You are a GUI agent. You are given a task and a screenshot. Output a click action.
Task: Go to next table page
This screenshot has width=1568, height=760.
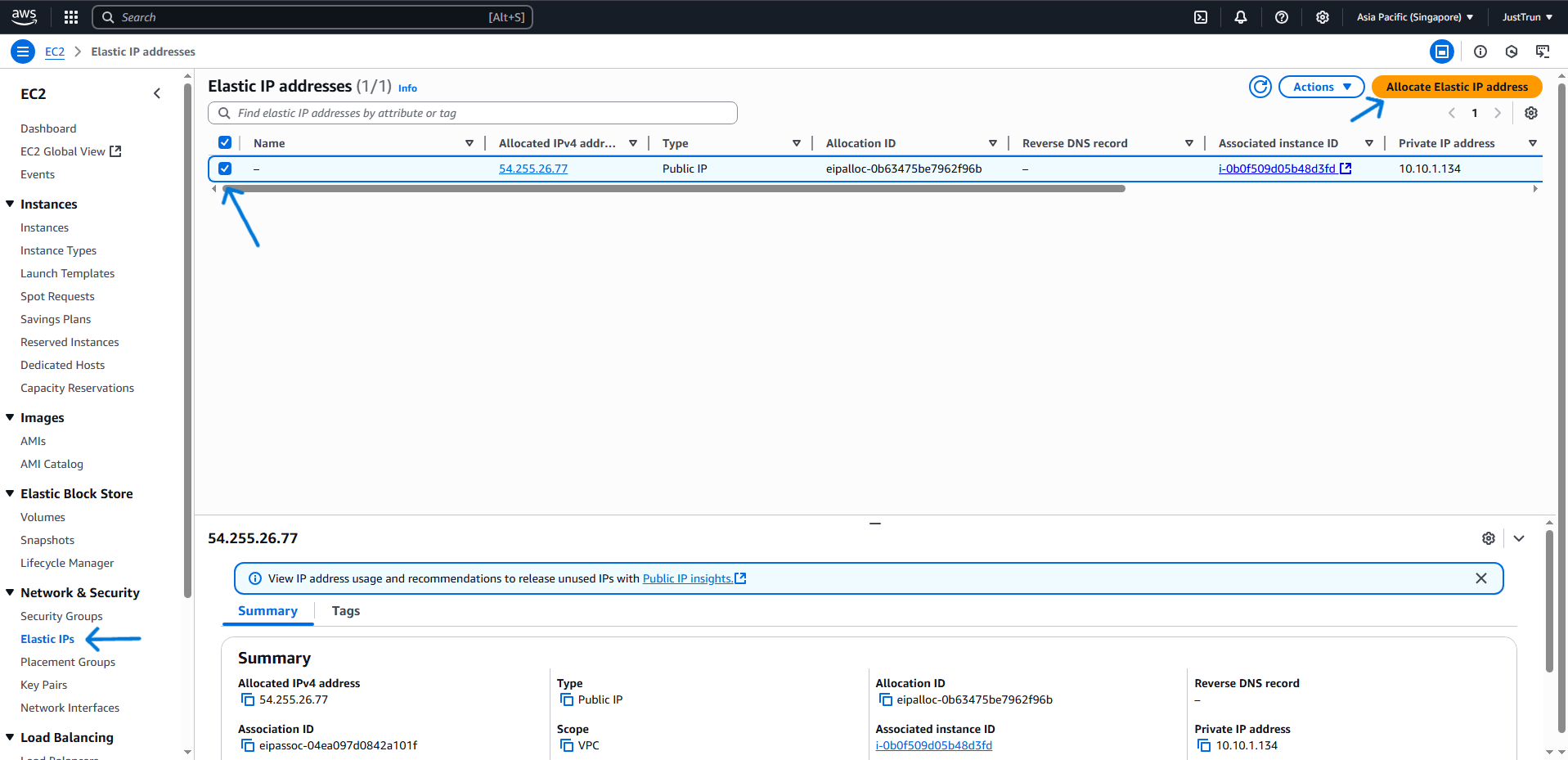1498,113
